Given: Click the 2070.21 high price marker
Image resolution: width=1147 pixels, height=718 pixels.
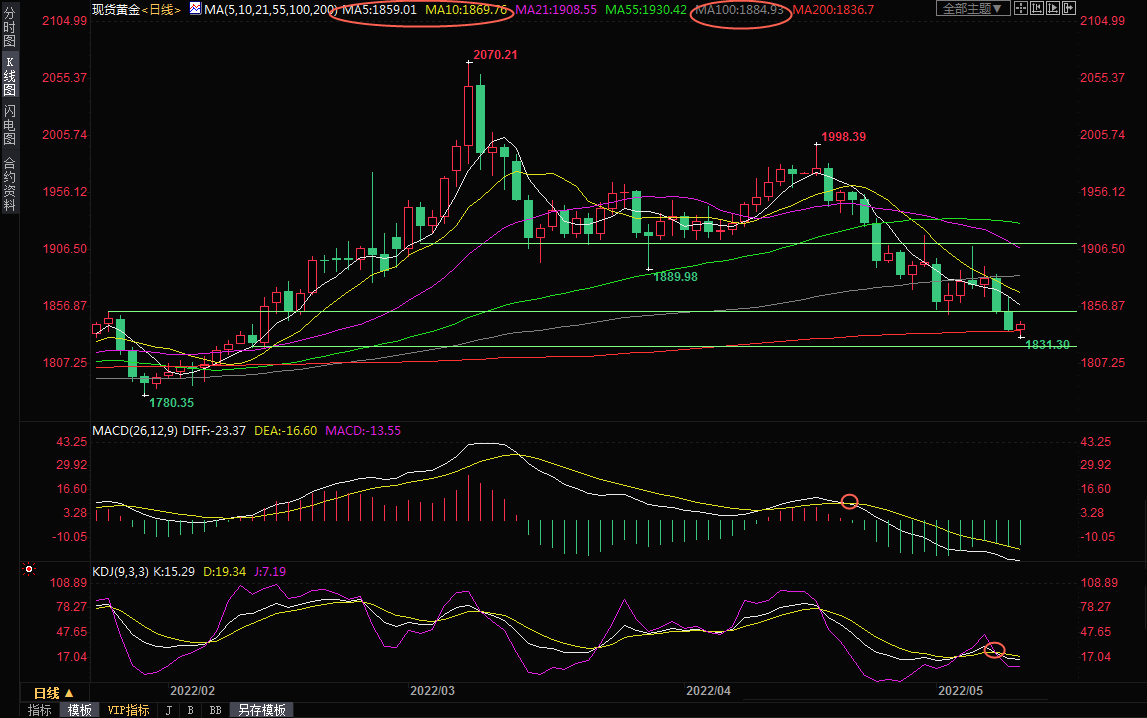Looking at the screenshot, I should click(x=495, y=54).
